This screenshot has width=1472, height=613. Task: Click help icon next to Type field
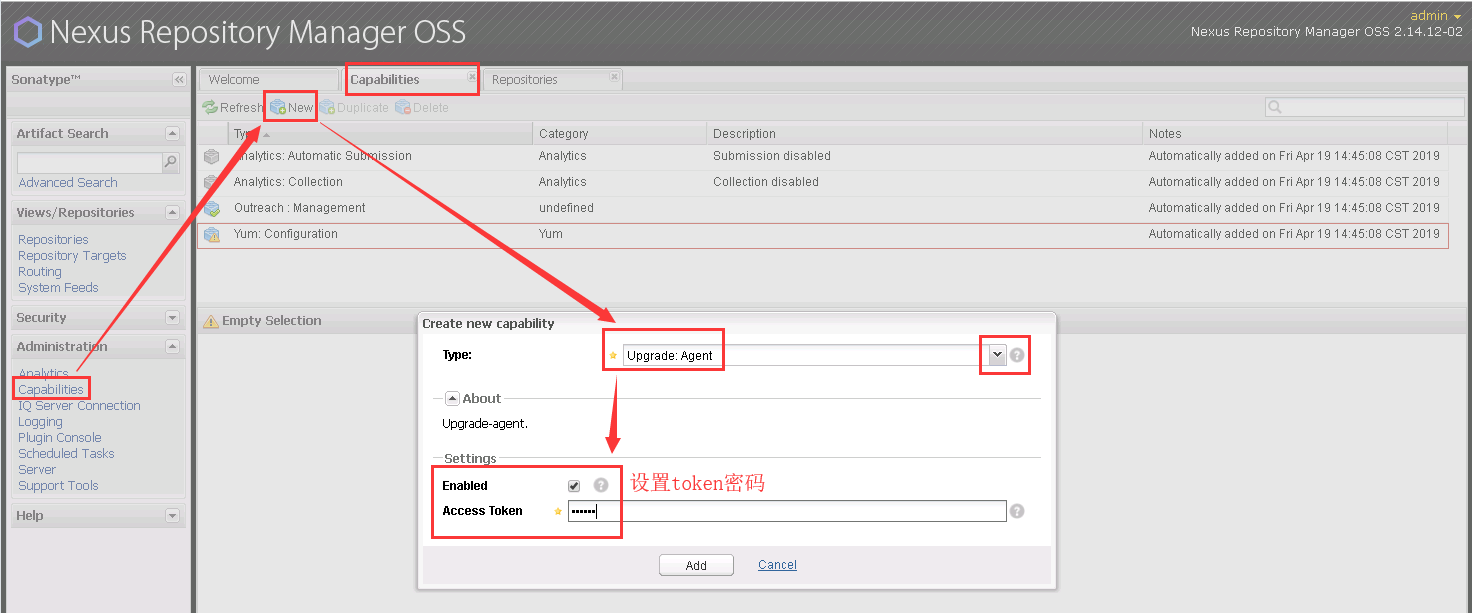[1017, 355]
